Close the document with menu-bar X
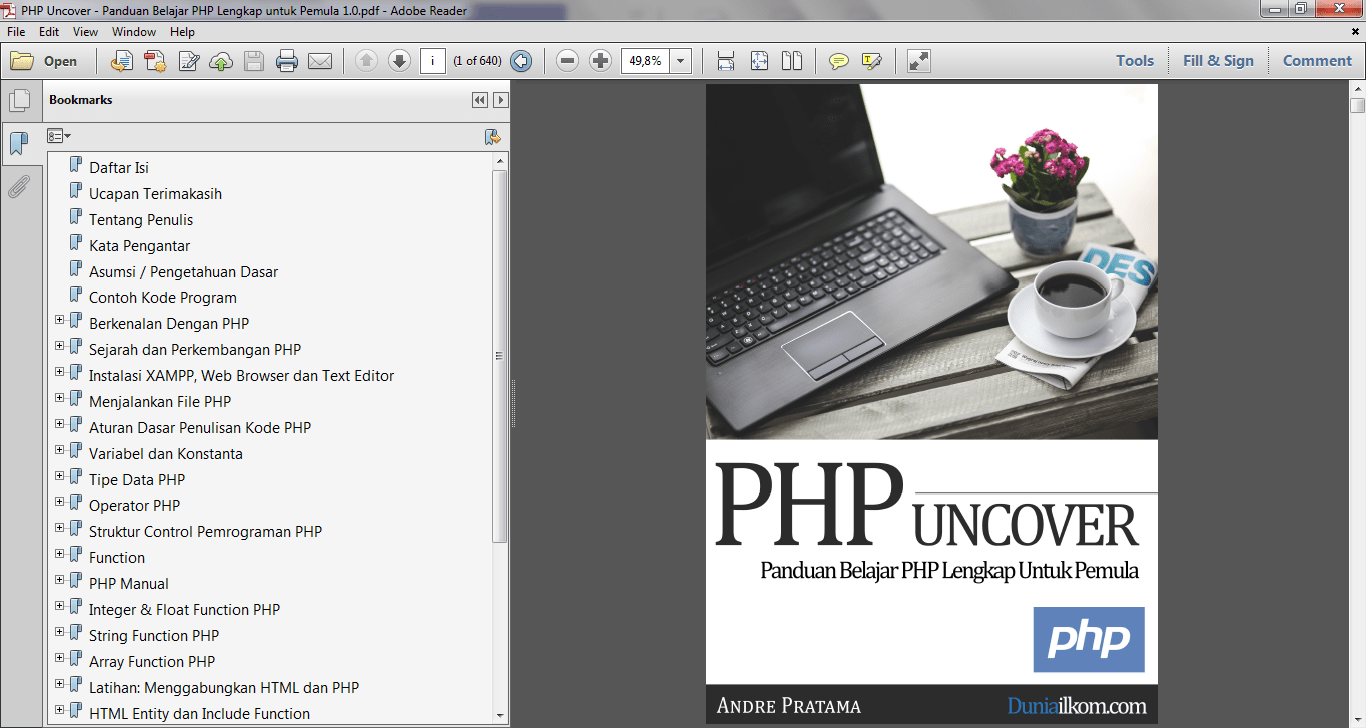Image resolution: width=1366 pixels, height=728 pixels. pos(1356,32)
